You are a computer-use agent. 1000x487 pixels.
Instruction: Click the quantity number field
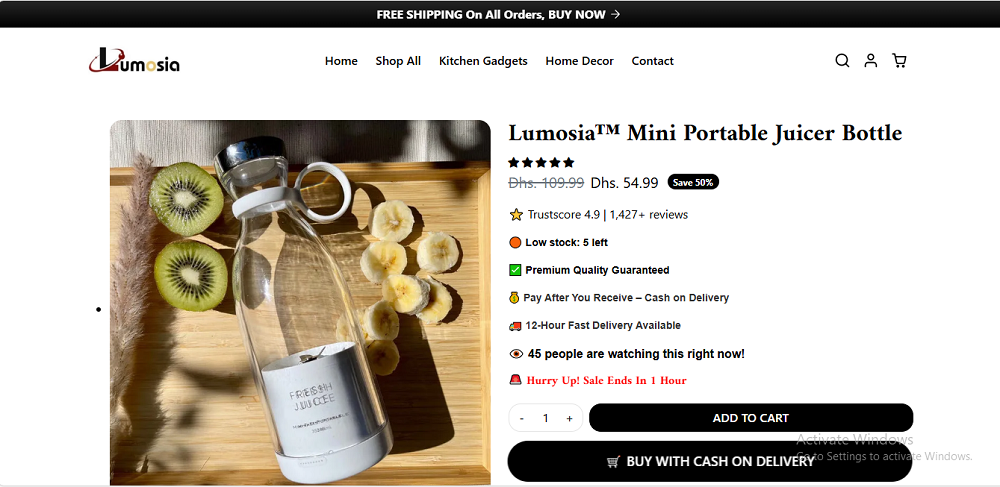tap(545, 418)
